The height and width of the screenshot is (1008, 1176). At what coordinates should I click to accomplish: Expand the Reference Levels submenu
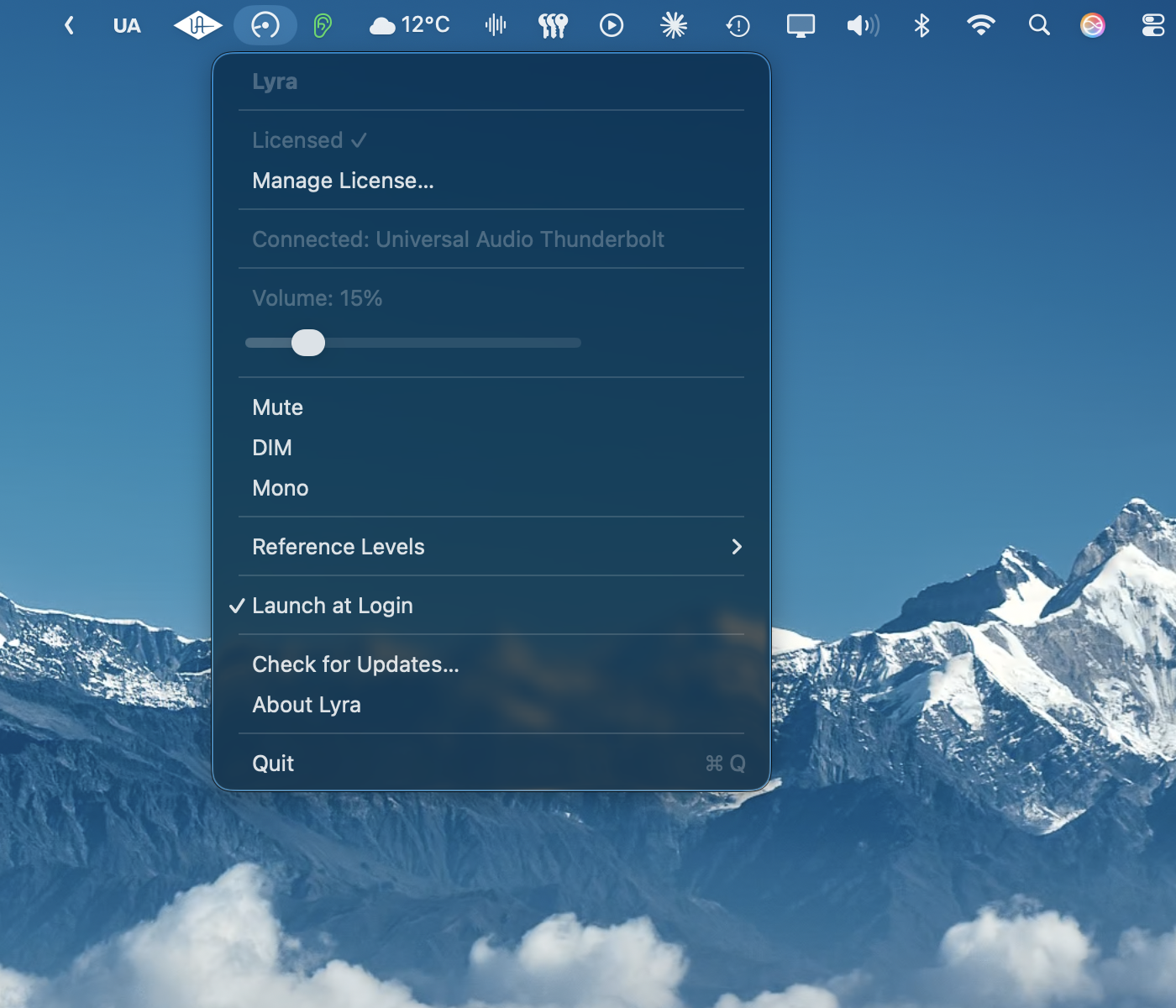coord(491,547)
